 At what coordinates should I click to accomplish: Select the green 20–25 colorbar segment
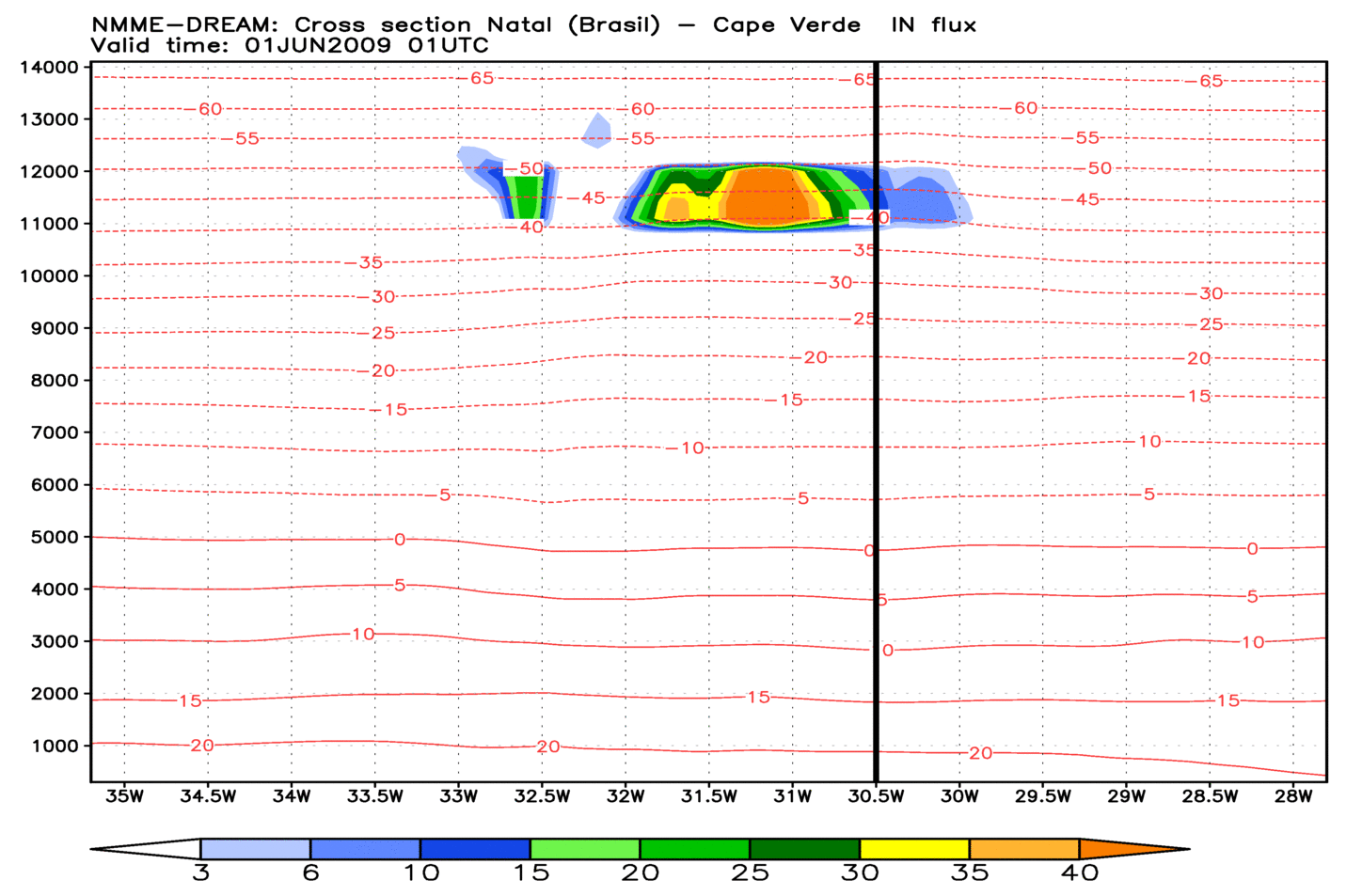[694, 849]
